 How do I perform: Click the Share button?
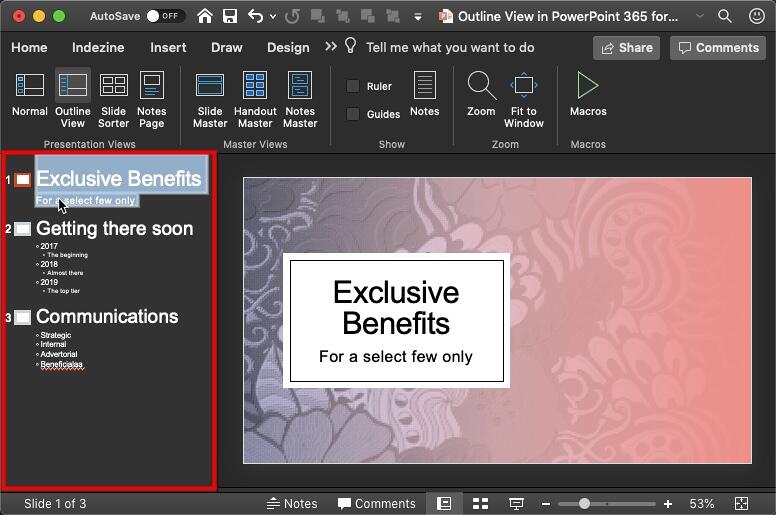coord(627,48)
